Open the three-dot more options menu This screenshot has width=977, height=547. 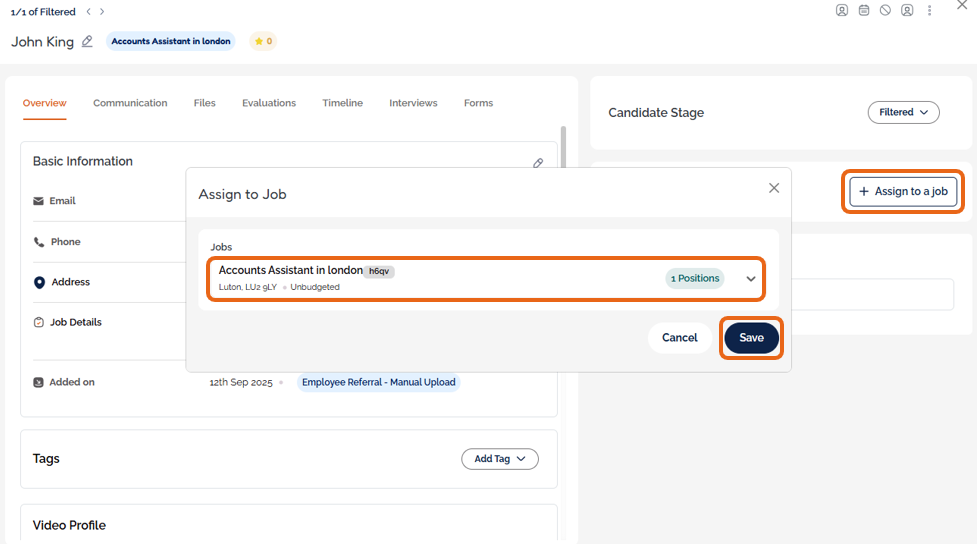pyautogui.click(x=930, y=11)
